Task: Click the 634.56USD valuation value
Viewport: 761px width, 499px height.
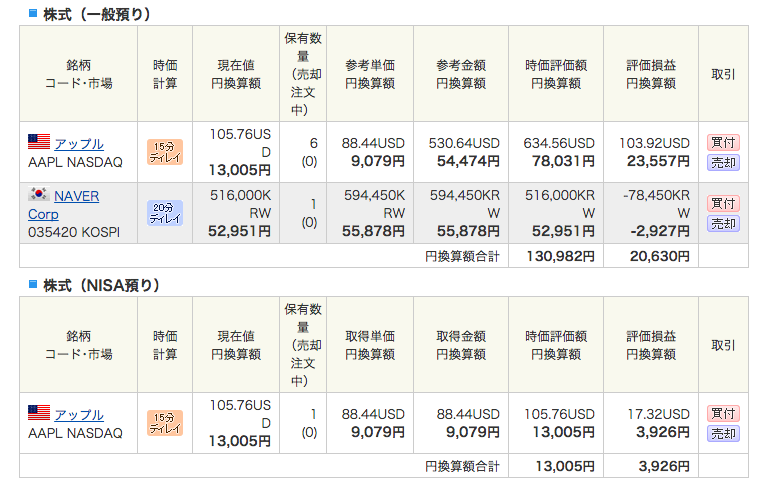Action: (x=559, y=143)
